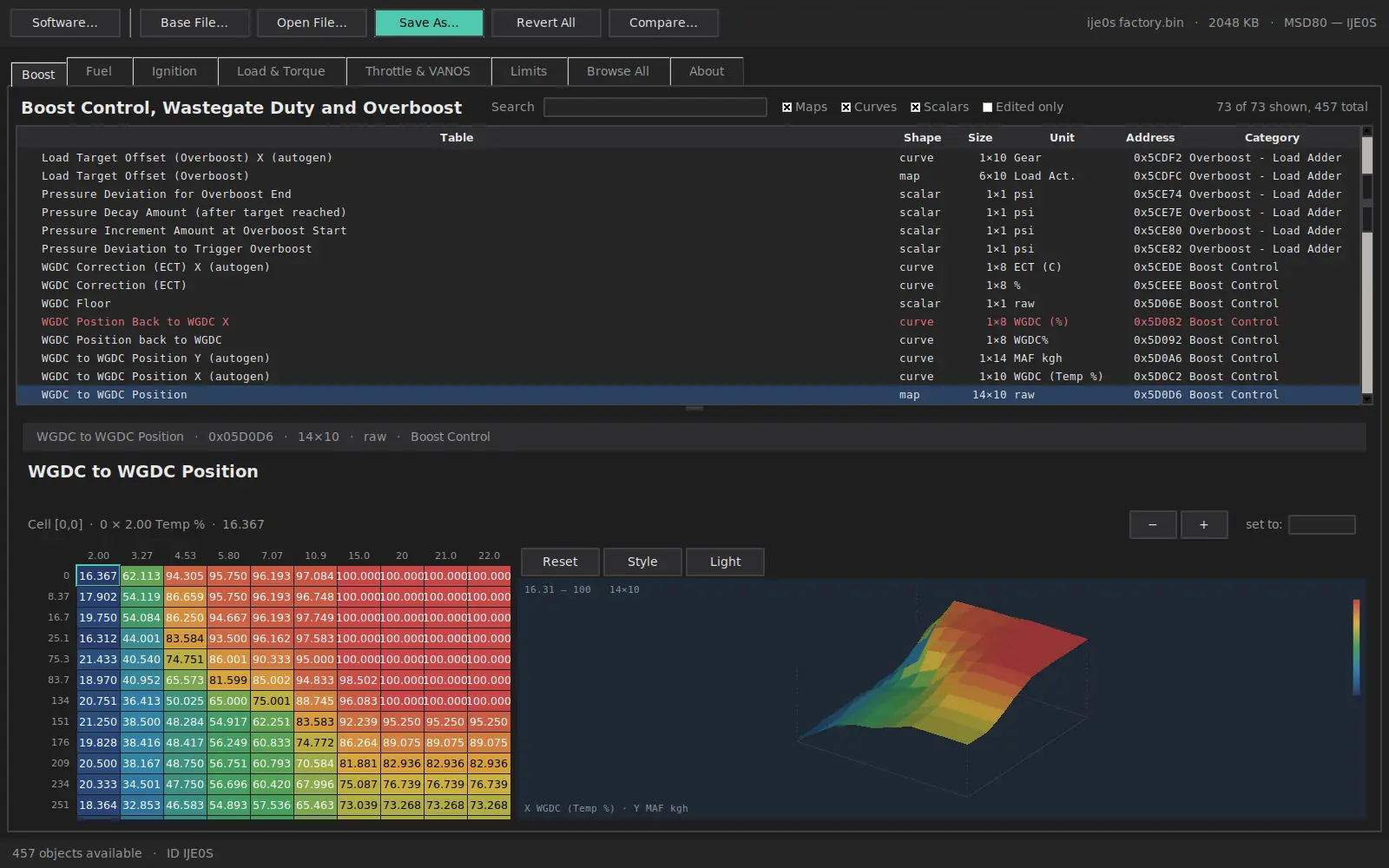The width and height of the screenshot is (1389, 868).
Task: Select cell 18.364 in the map grid
Action: click(x=98, y=805)
